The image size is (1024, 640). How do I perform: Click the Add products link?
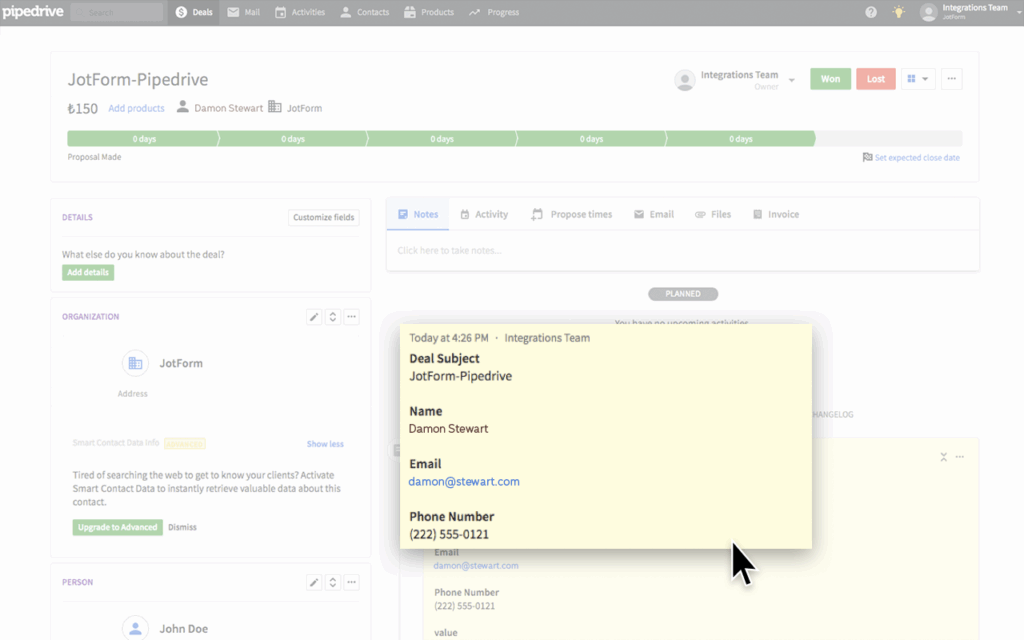[136, 108]
